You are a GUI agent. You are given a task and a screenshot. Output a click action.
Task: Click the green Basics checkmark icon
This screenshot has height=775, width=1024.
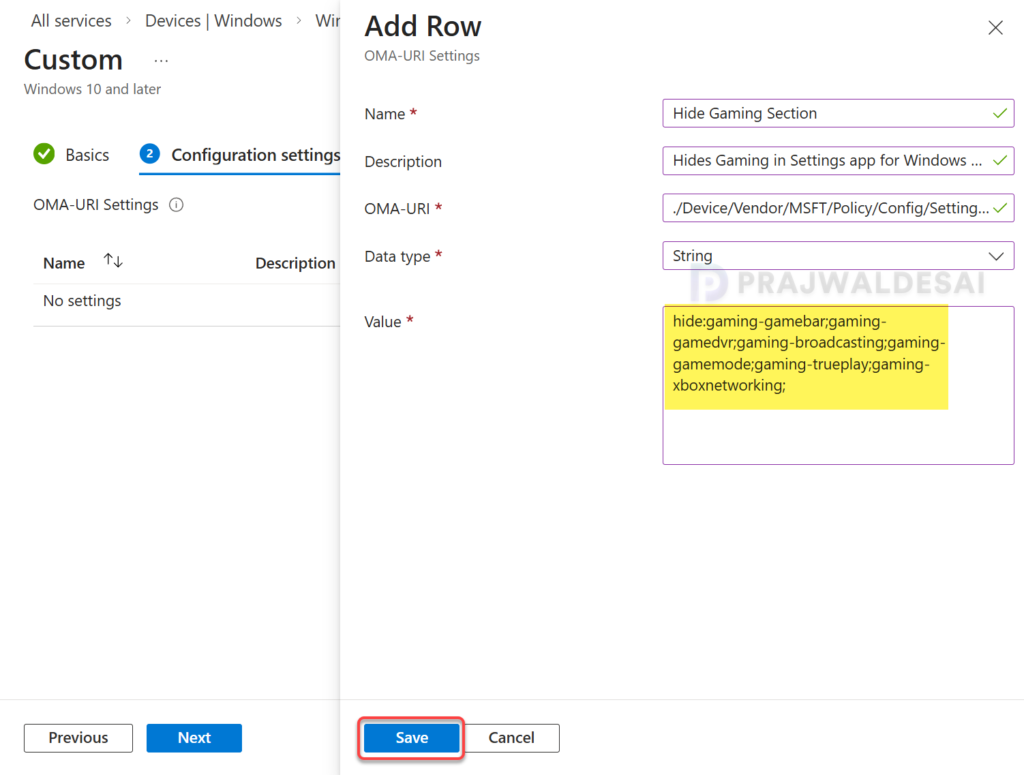click(x=44, y=154)
